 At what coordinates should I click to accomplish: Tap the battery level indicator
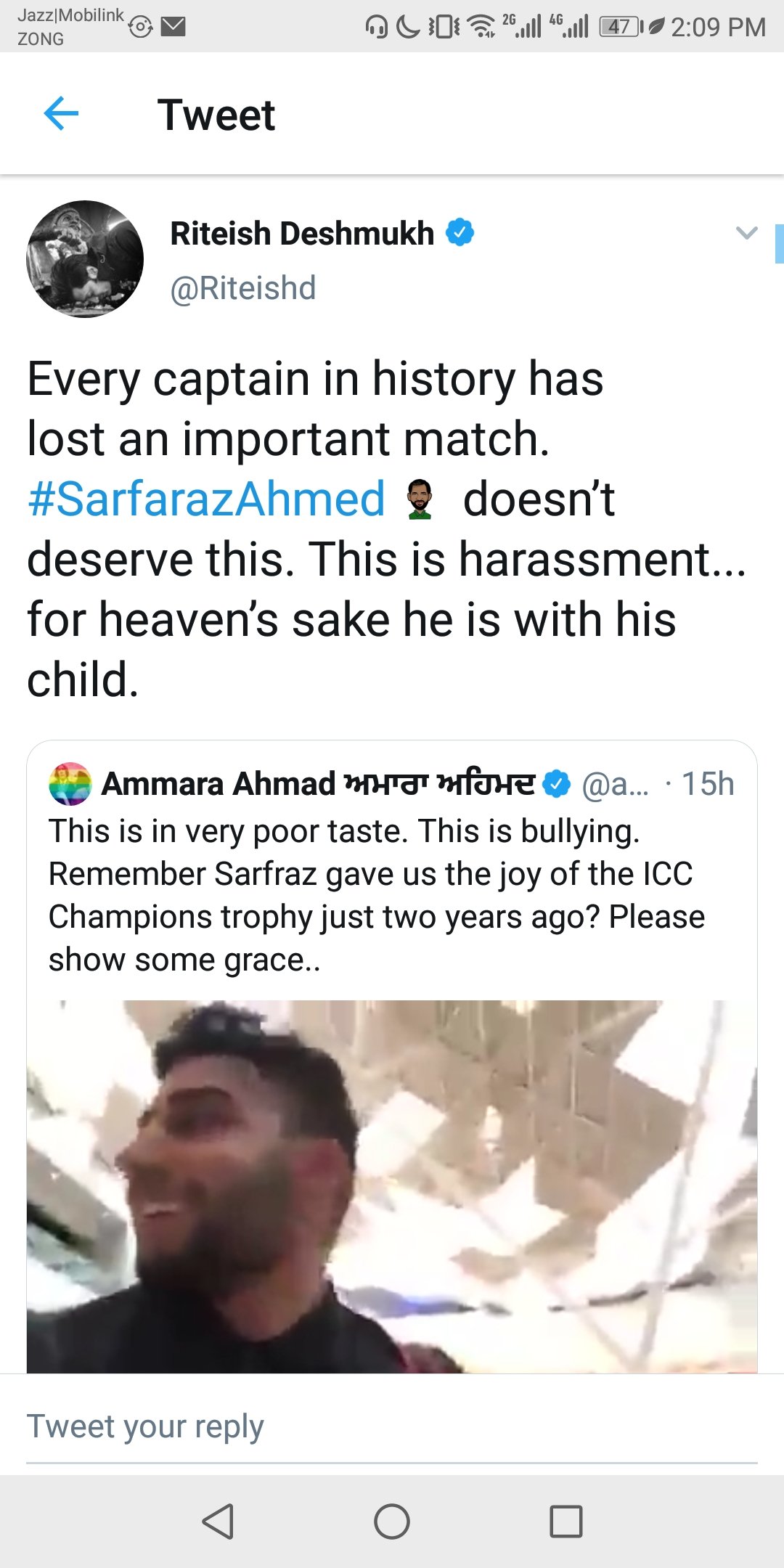pyautogui.click(x=619, y=27)
